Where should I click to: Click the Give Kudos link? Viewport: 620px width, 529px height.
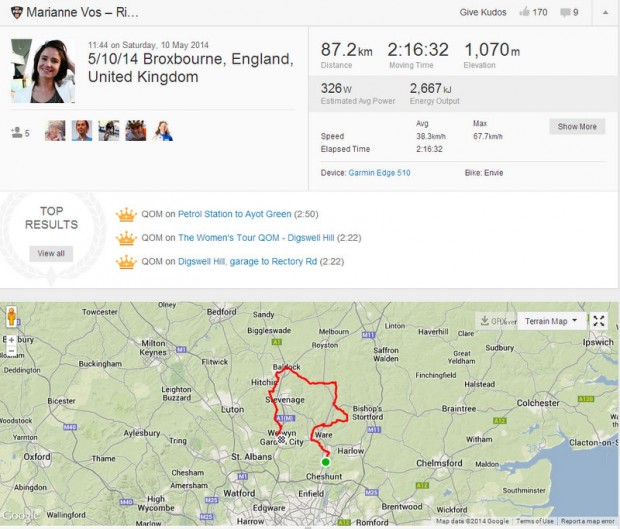point(479,13)
